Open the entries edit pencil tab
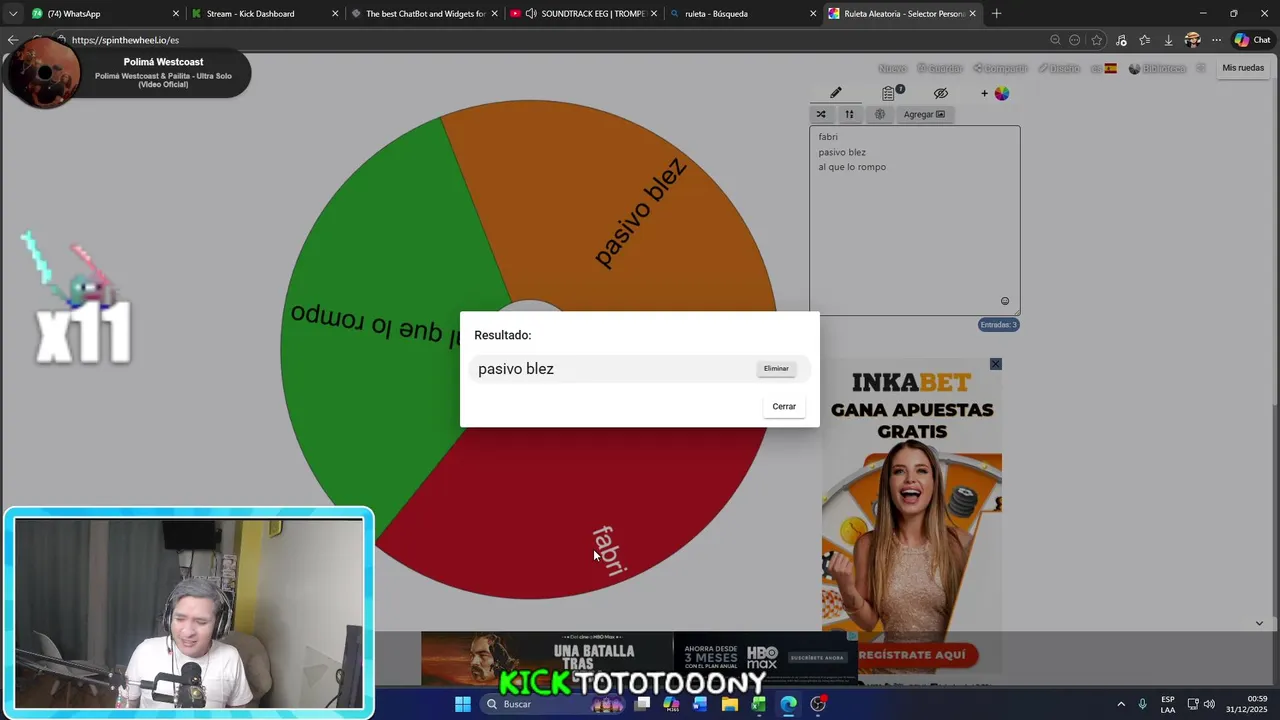This screenshot has height=720, width=1280. click(836, 93)
